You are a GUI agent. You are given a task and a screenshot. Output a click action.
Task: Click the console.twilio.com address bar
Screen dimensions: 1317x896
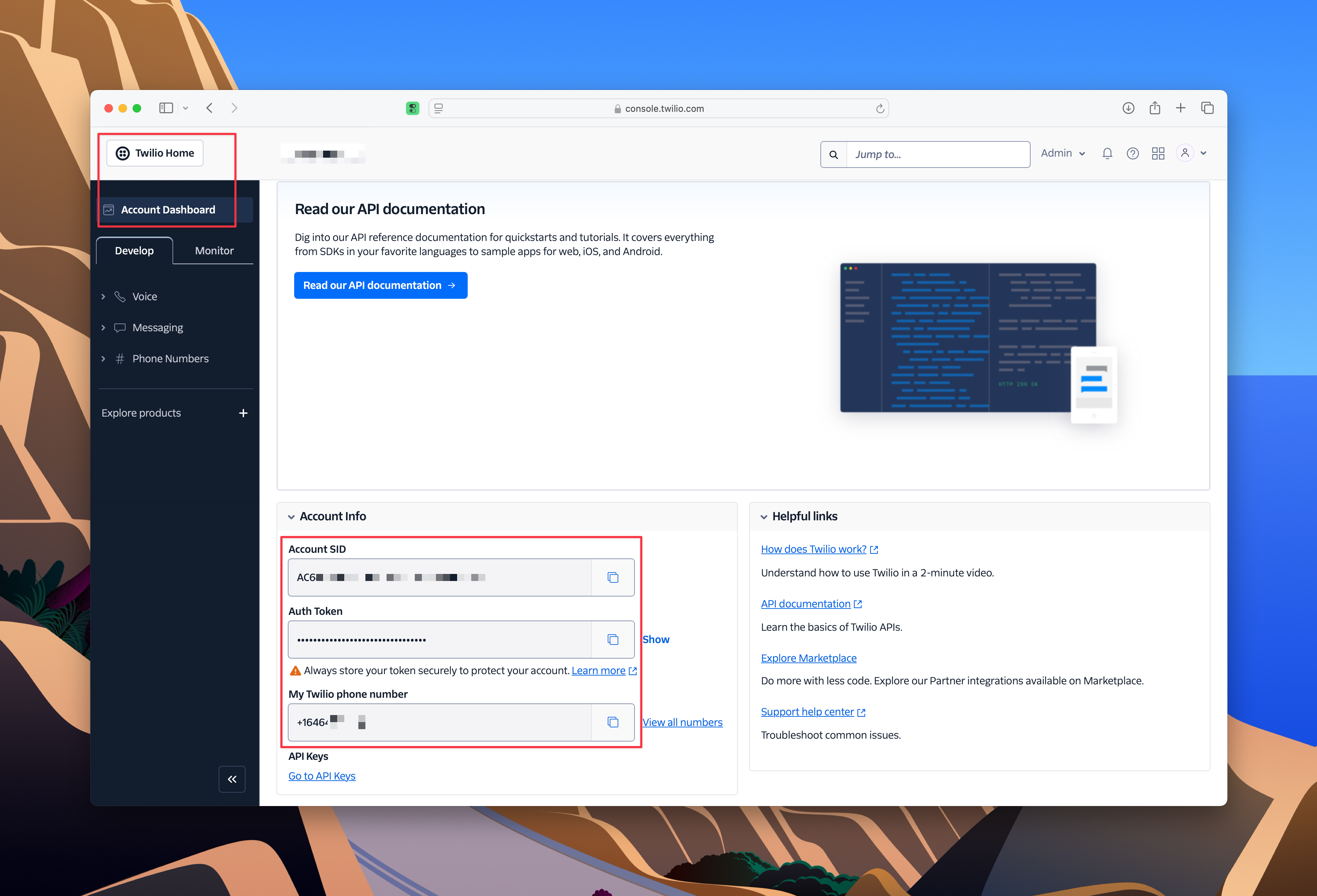(x=658, y=108)
